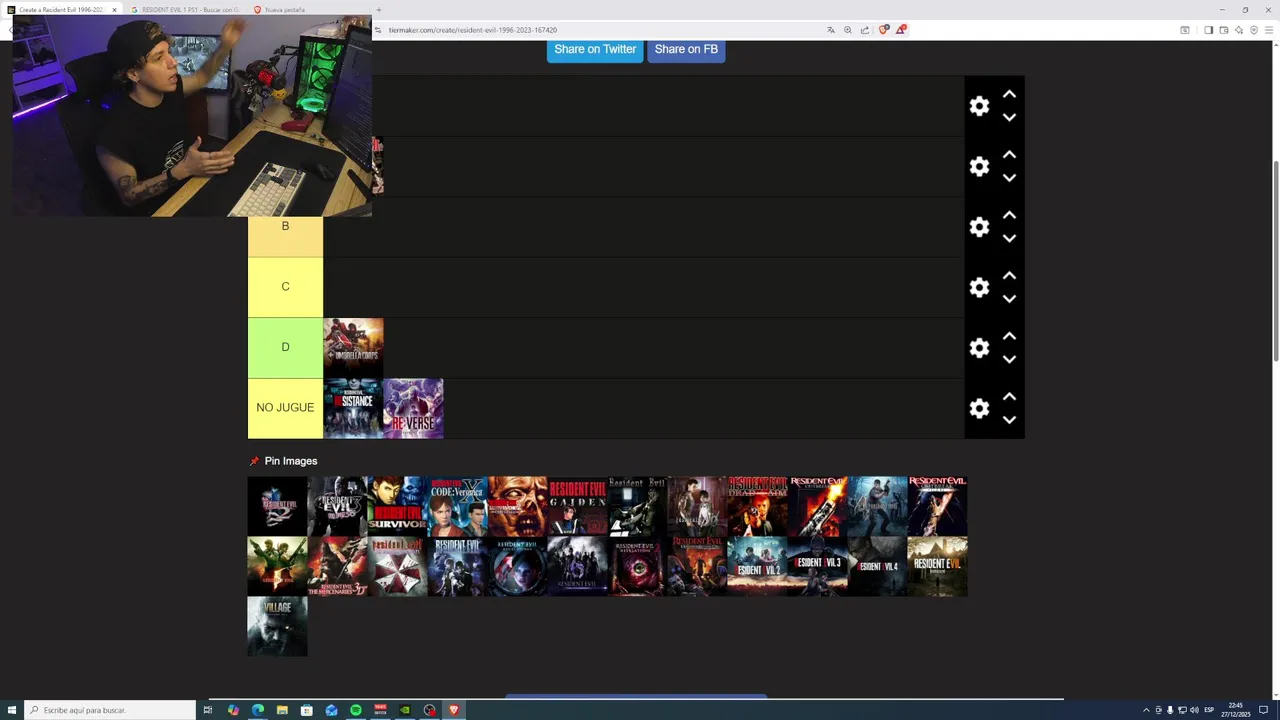Select Umbrella Corps cover in D tier

point(353,348)
